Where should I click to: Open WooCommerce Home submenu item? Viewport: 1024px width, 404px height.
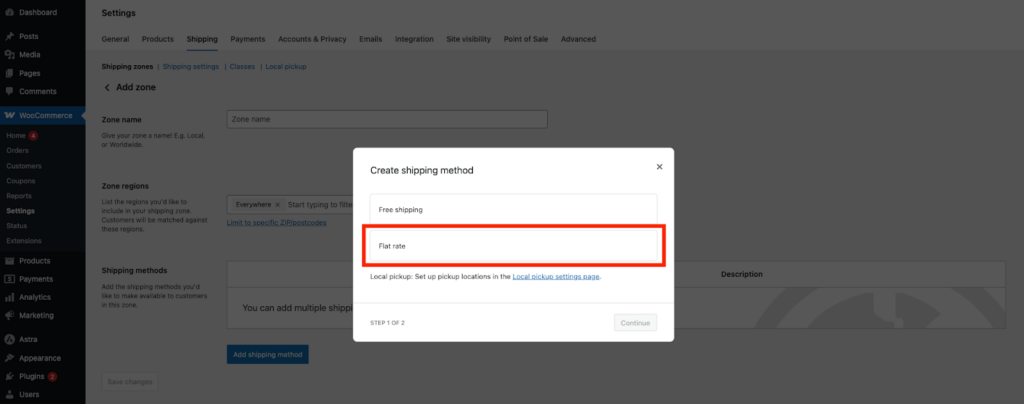click(16, 136)
